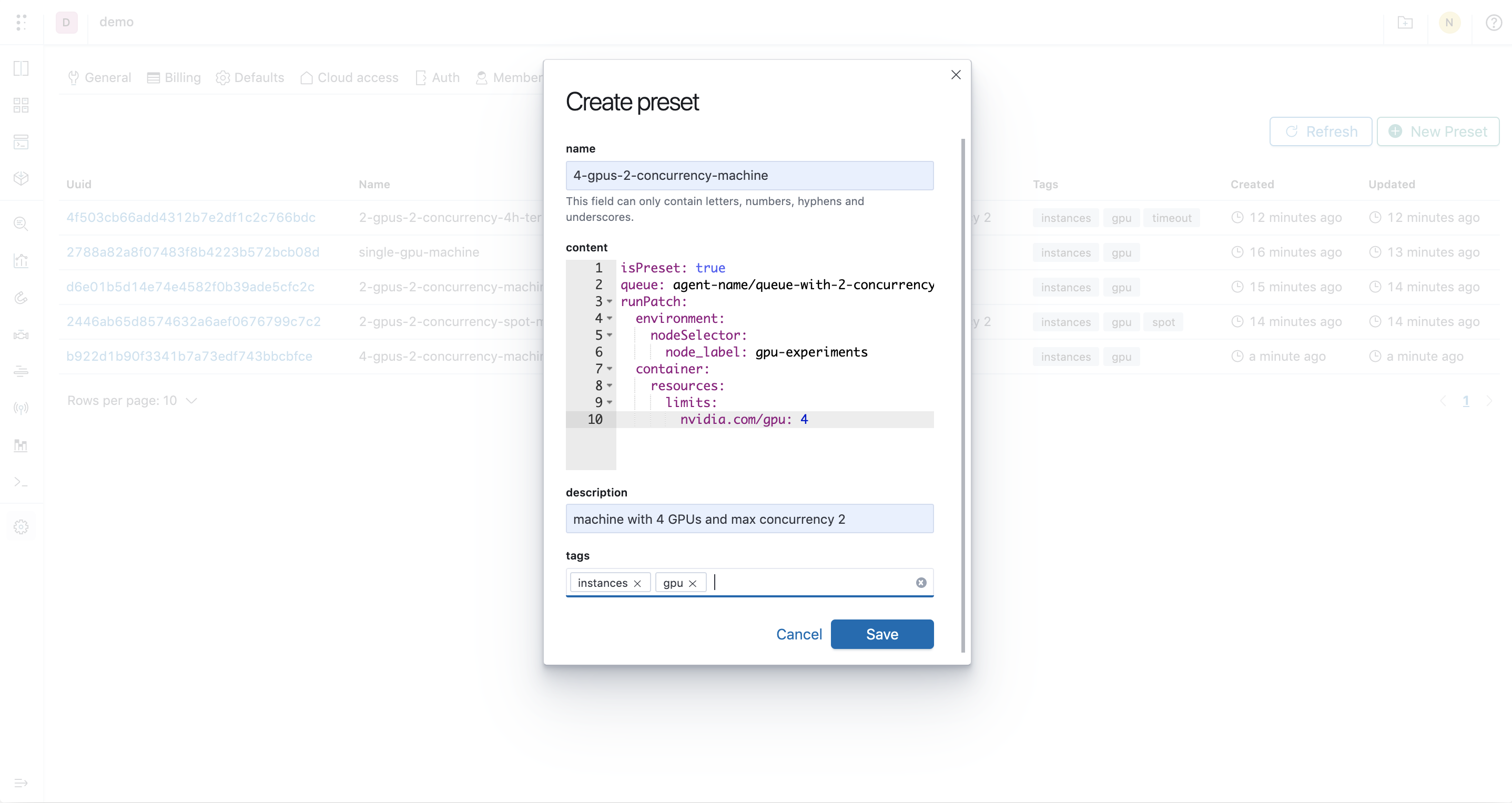Viewport: 1512px width, 803px height.
Task: Click the New Preset button
Action: coord(1437,131)
